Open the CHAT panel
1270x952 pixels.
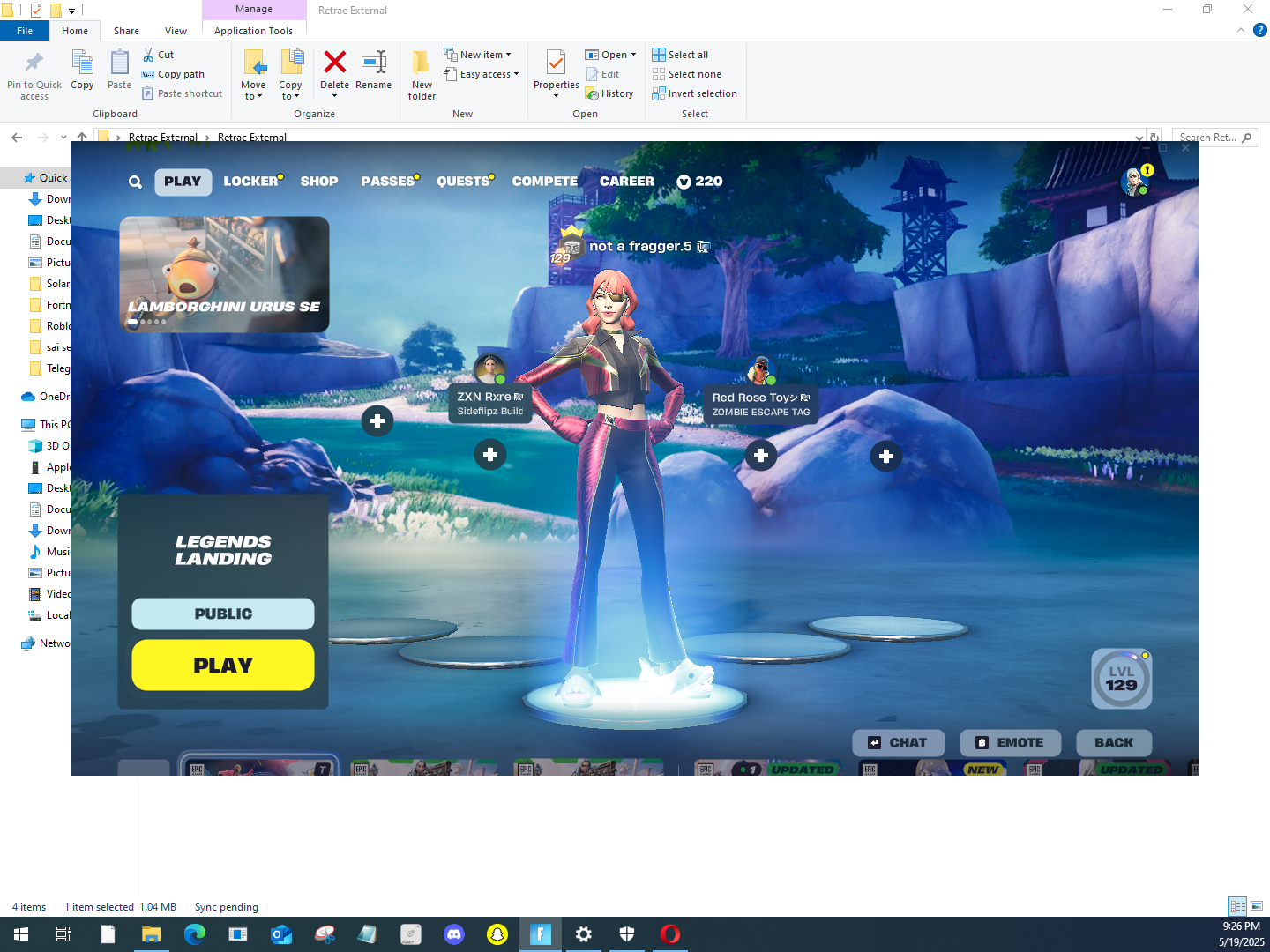pyautogui.click(x=899, y=743)
